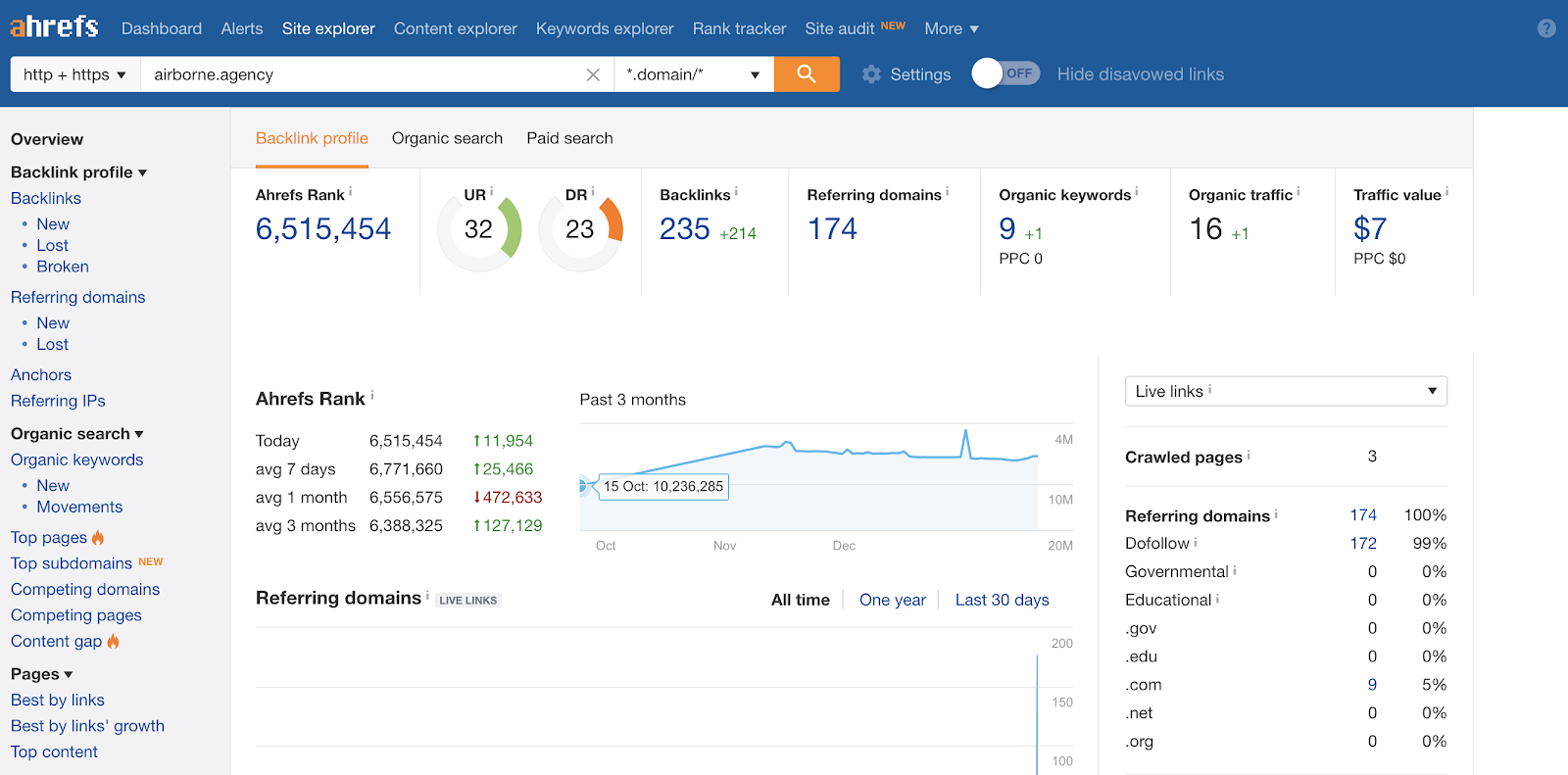Viewport: 1568px width, 775px height.
Task: Open Movements under Organic keywords
Action: coord(79,507)
